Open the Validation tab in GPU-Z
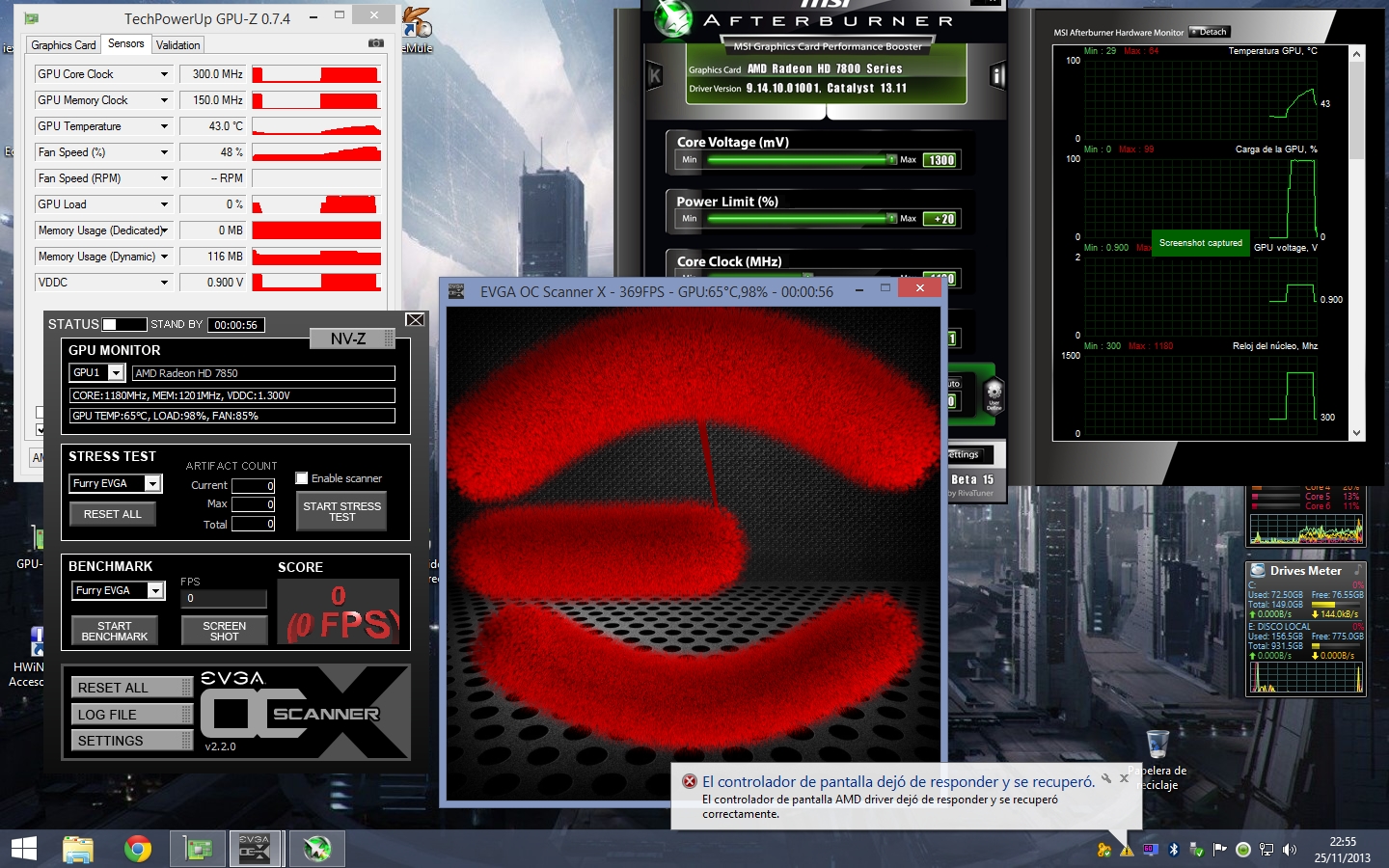The width and height of the screenshot is (1389, 868). 178,45
